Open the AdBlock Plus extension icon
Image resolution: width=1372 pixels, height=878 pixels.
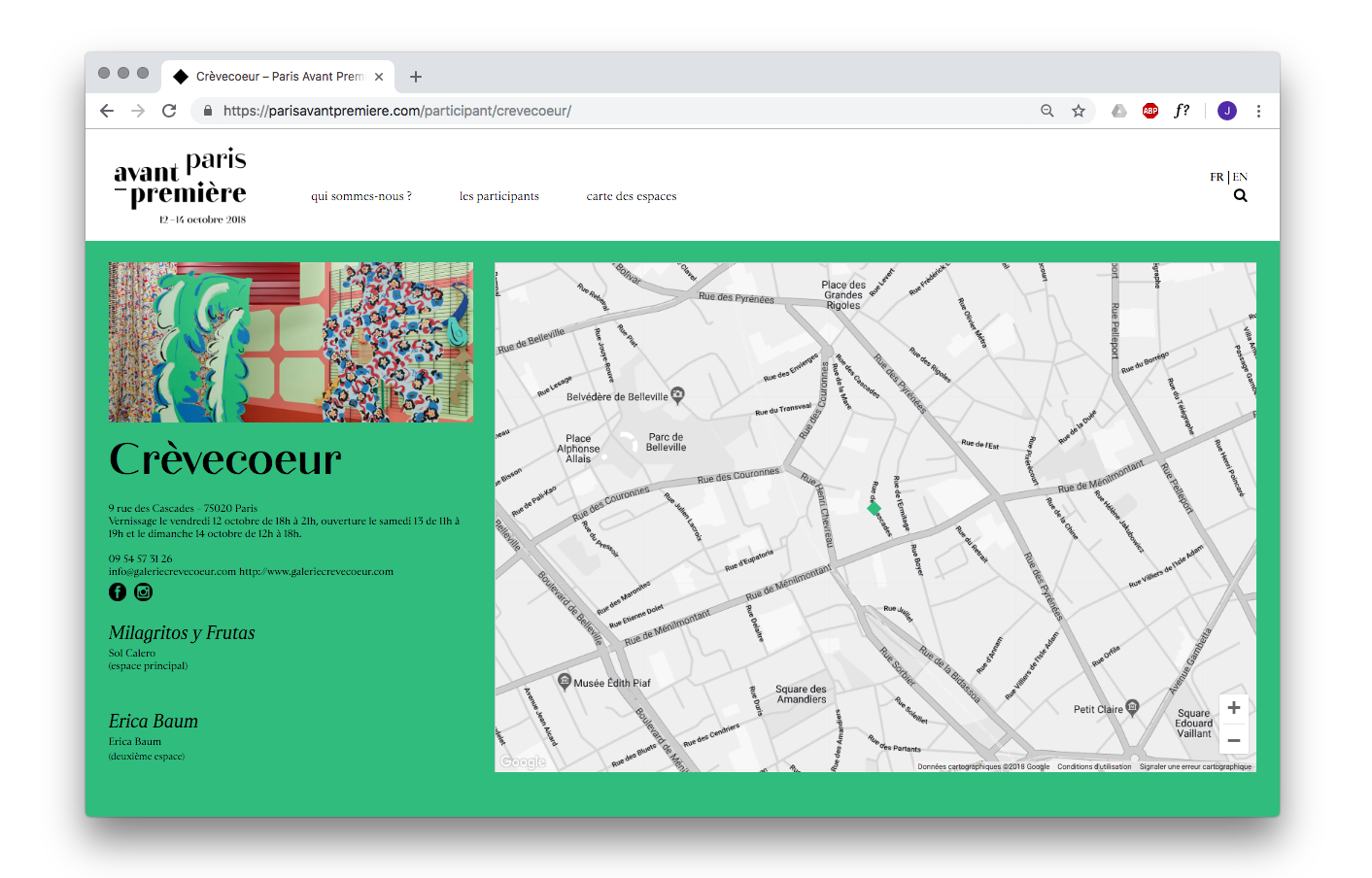click(1150, 111)
